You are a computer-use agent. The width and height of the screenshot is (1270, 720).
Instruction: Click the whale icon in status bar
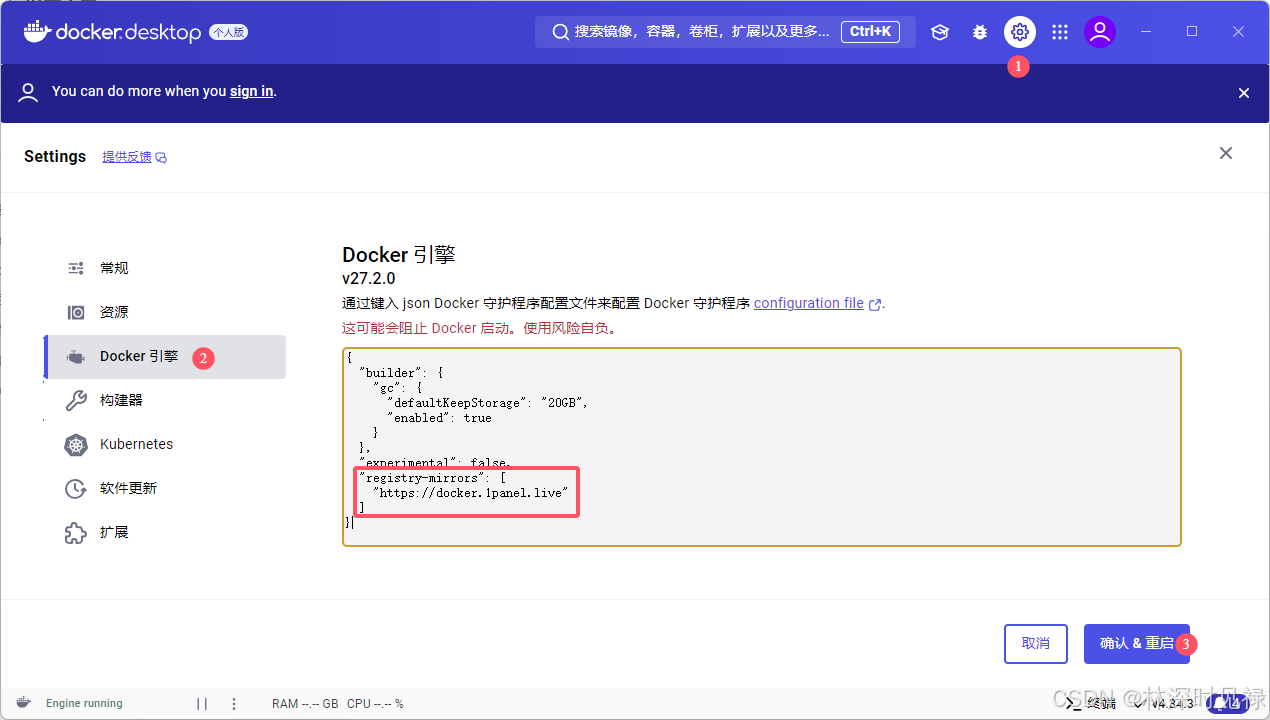[x=24, y=703]
